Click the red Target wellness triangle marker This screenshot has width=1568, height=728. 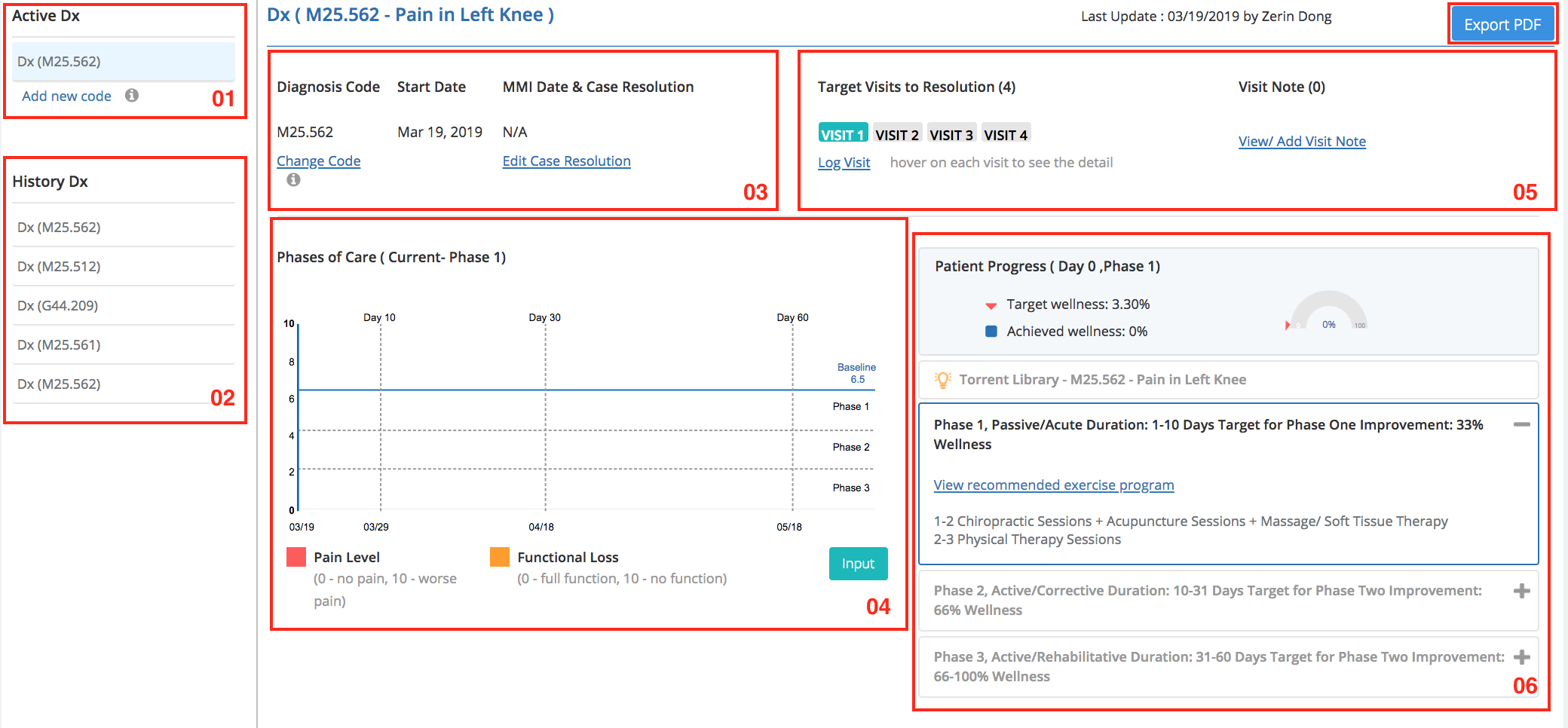[x=991, y=305]
